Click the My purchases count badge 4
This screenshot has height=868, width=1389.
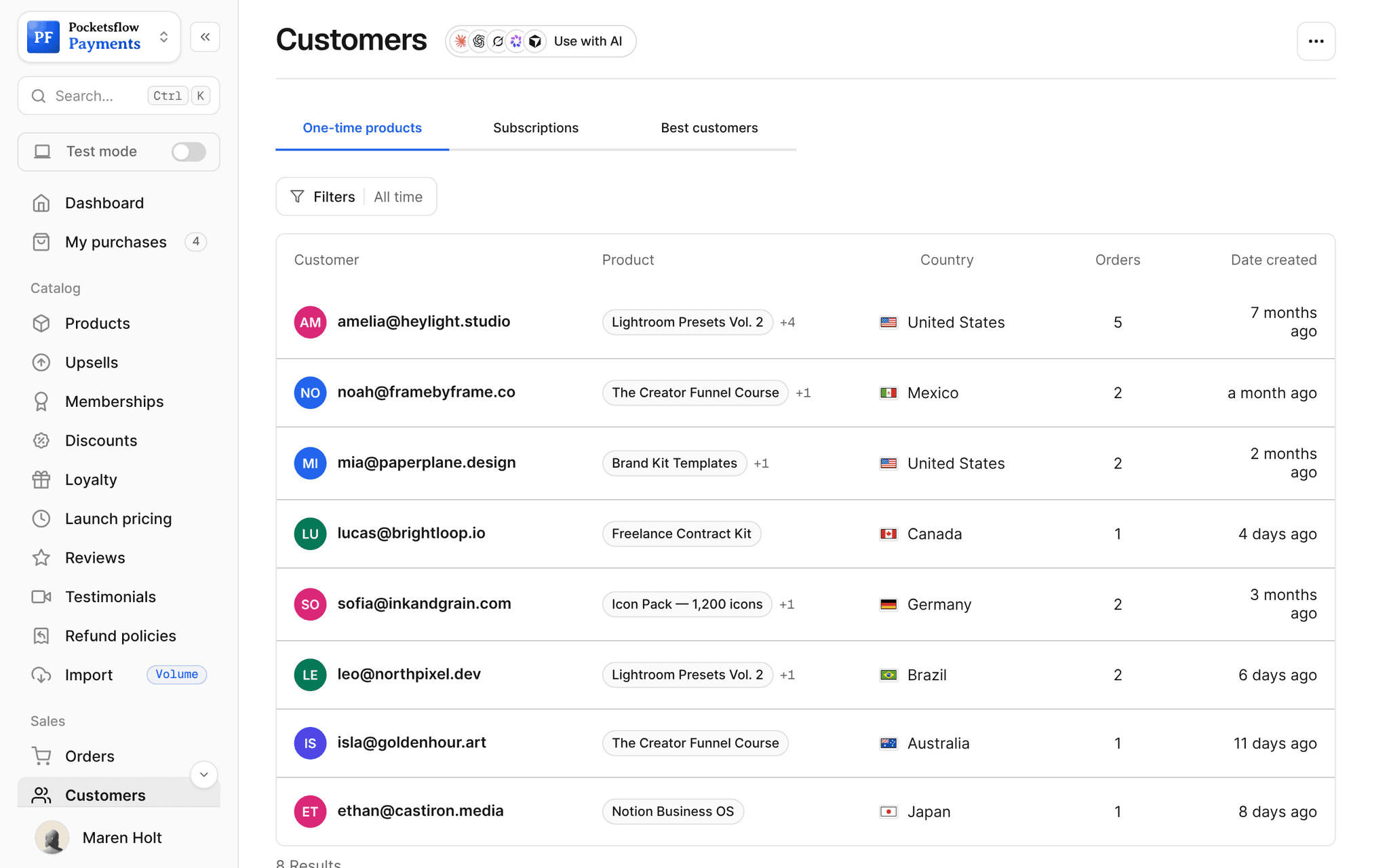coord(195,241)
